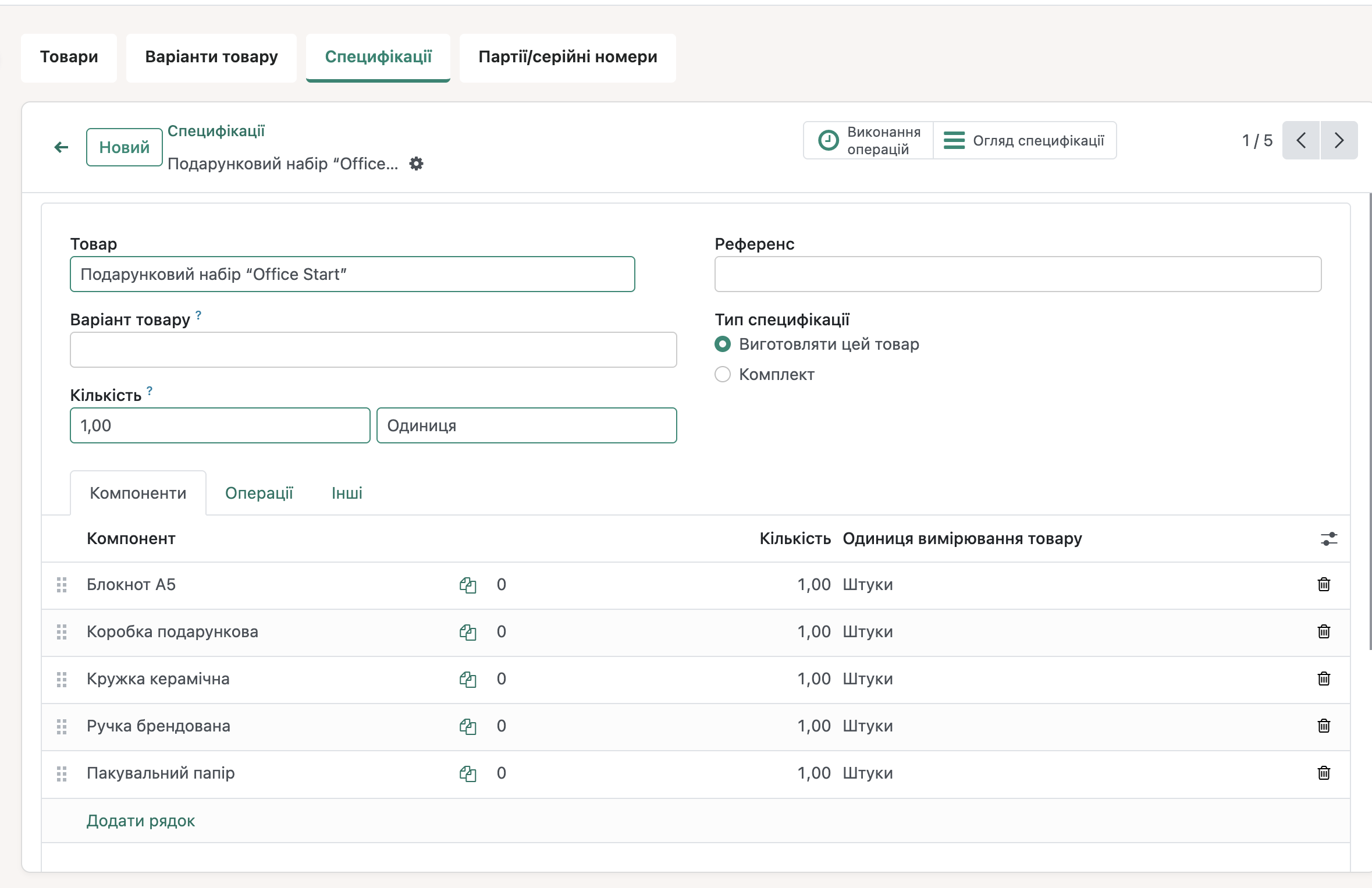This screenshot has width=1372, height=888.
Task: Click the Кількість help question mark
Action: (150, 390)
